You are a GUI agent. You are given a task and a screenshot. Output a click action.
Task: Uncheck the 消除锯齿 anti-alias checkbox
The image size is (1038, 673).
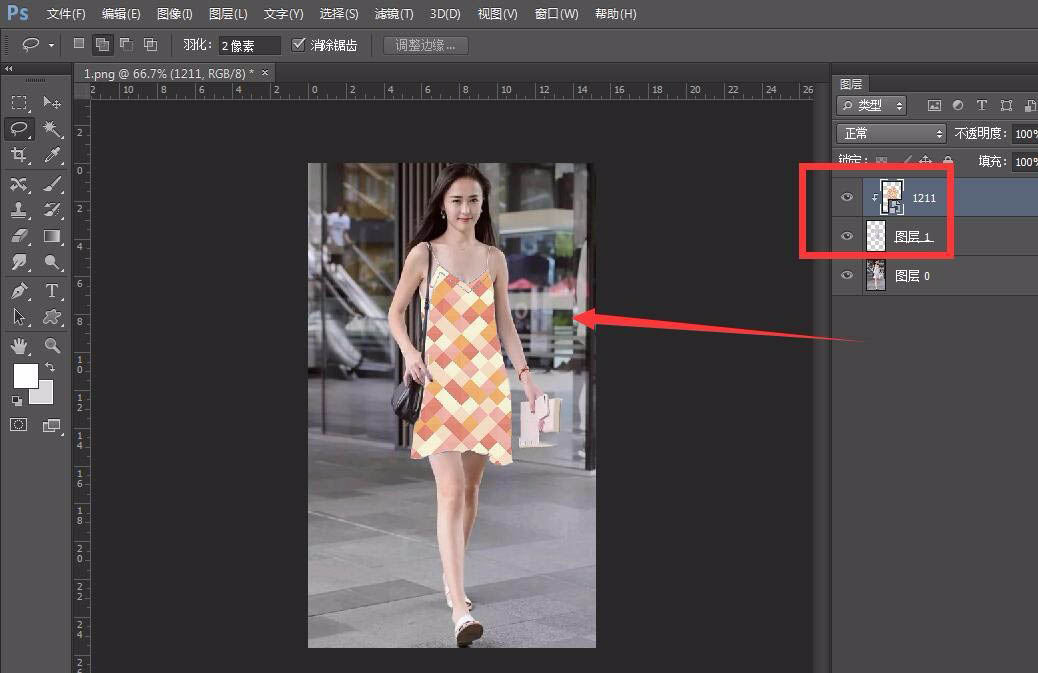299,44
